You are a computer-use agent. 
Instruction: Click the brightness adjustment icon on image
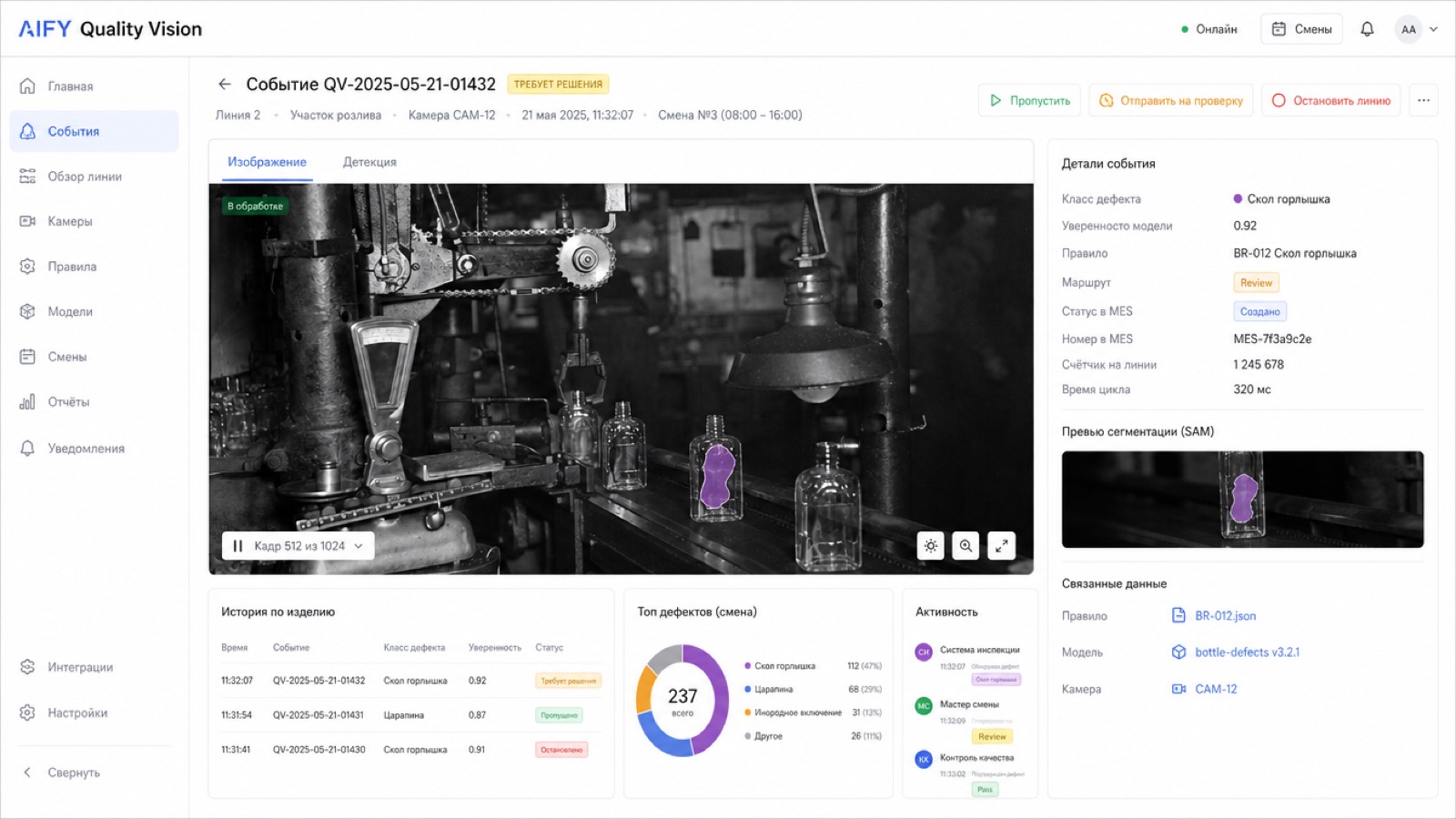pos(930,546)
